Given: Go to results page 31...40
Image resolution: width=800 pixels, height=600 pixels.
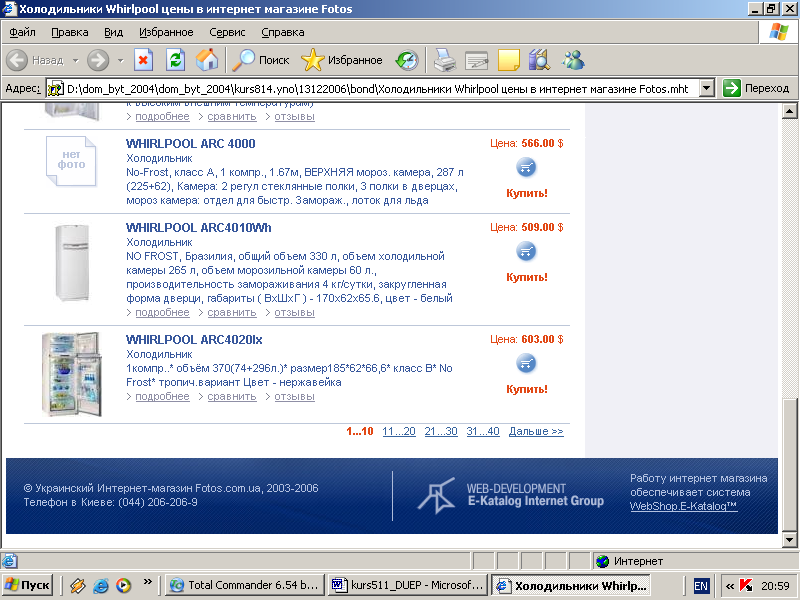Looking at the screenshot, I should point(483,431).
